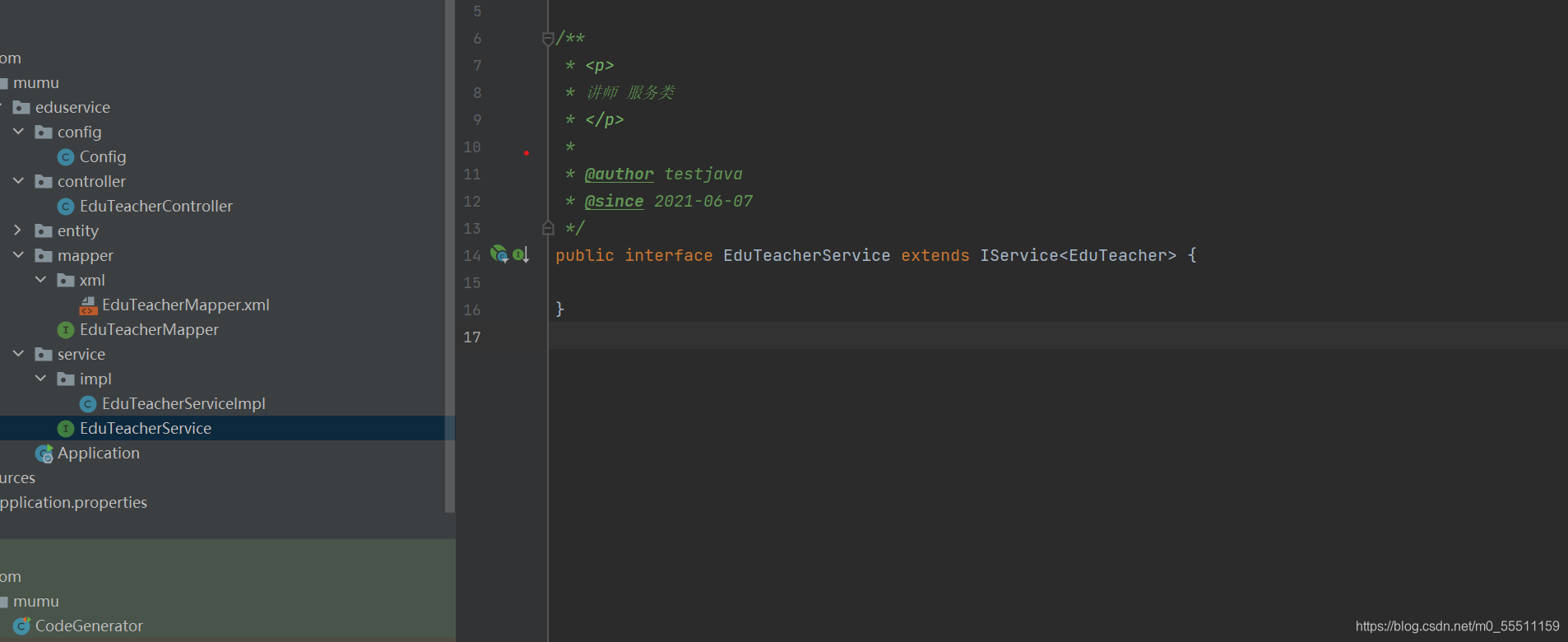
Task: Collapse the config folder
Action: point(18,132)
